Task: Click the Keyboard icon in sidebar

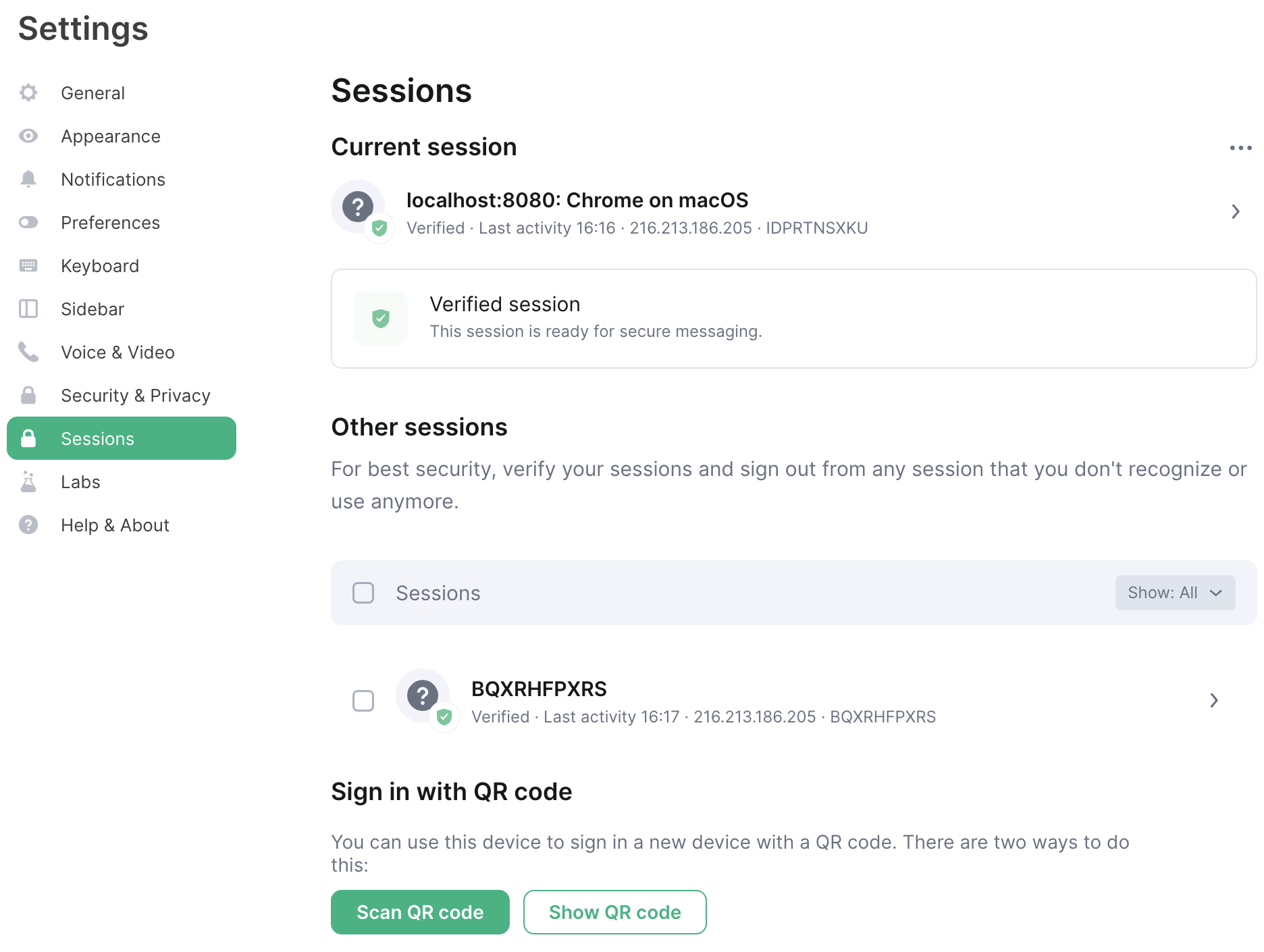Action: [28, 265]
